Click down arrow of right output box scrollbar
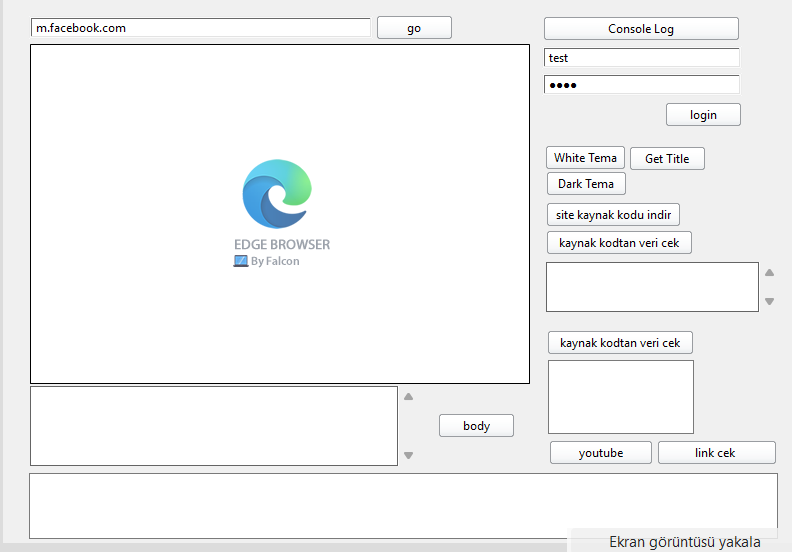792x552 pixels. point(769,302)
